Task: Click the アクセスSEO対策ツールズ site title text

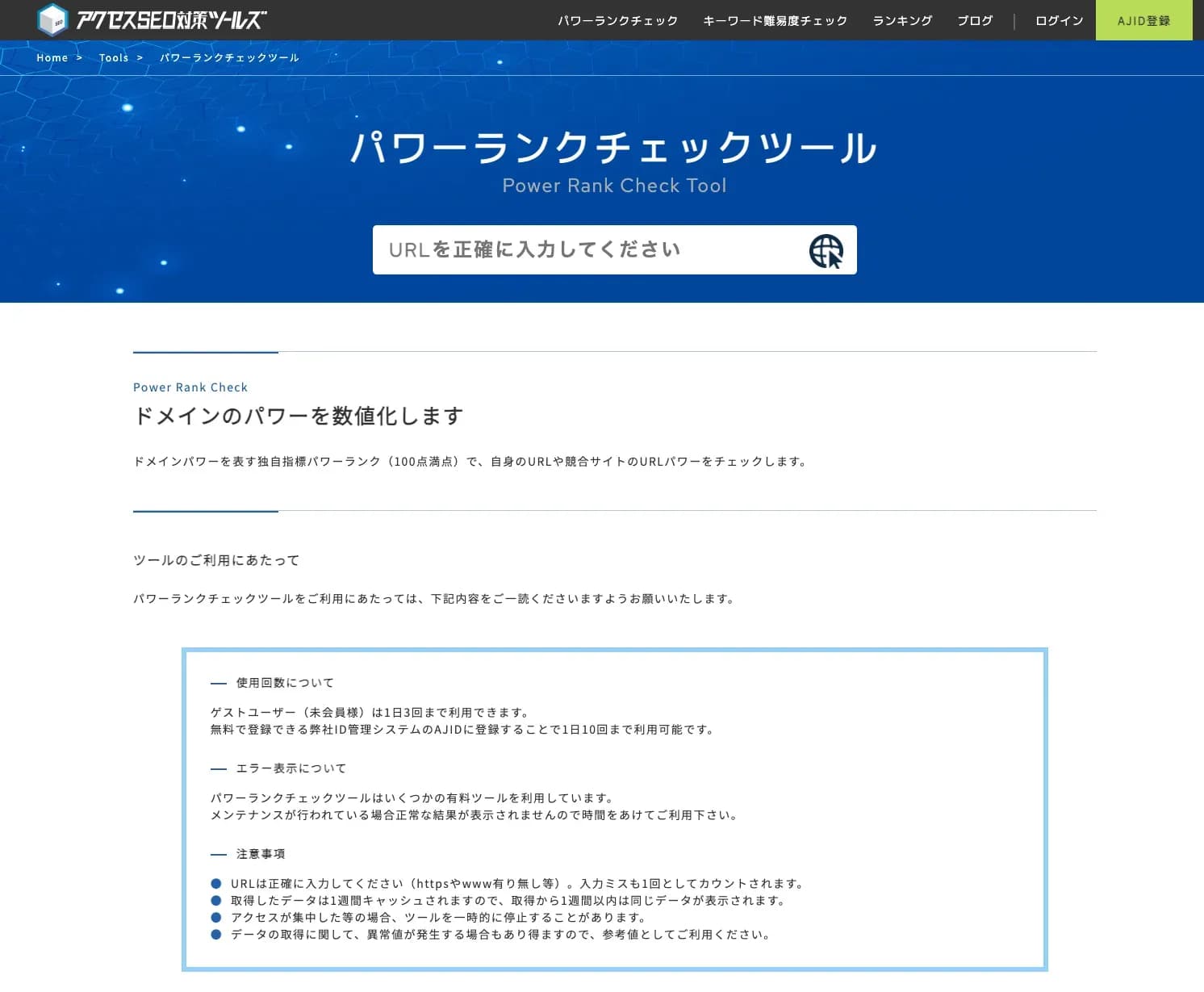Action: (x=172, y=17)
